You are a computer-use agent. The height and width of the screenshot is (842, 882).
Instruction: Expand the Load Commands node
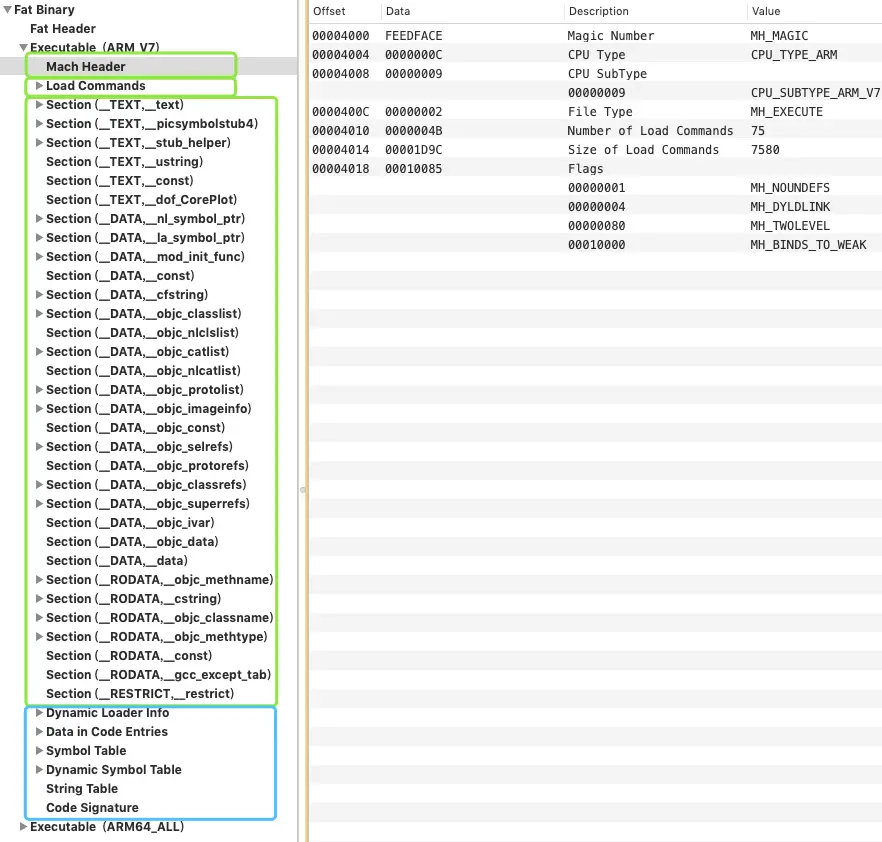click(39, 85)
